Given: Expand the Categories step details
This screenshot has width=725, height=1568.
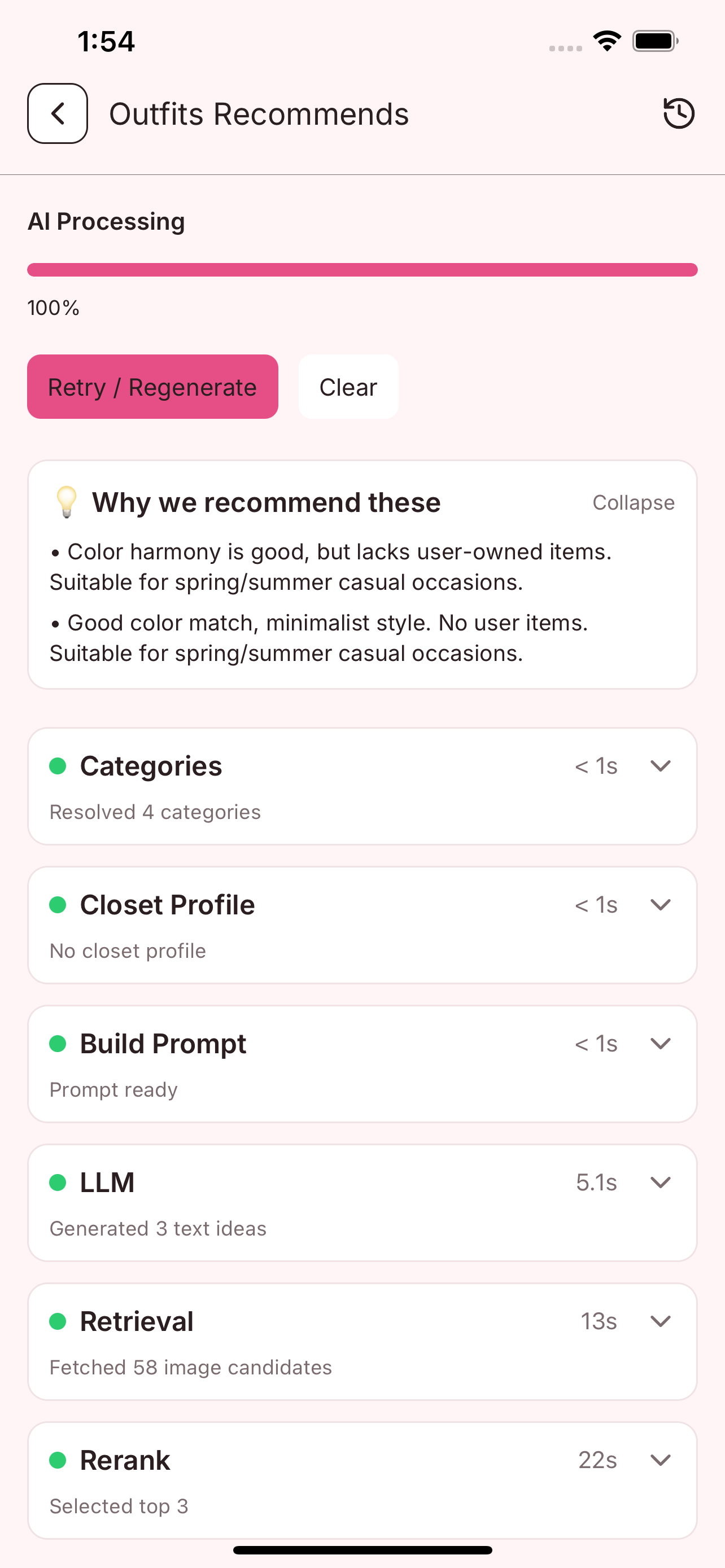Looking at the screenshot, I should click(x=661, y=767).
